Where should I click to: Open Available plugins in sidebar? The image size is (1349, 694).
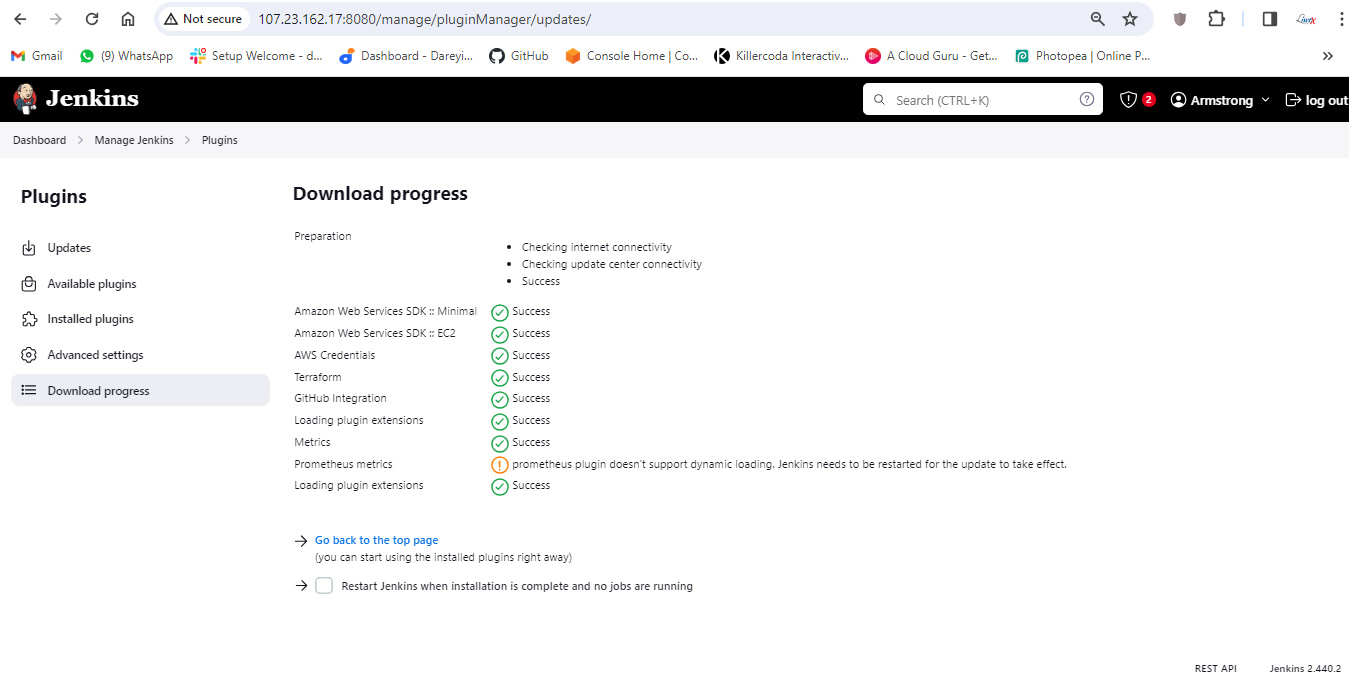[x=92, y=284]
